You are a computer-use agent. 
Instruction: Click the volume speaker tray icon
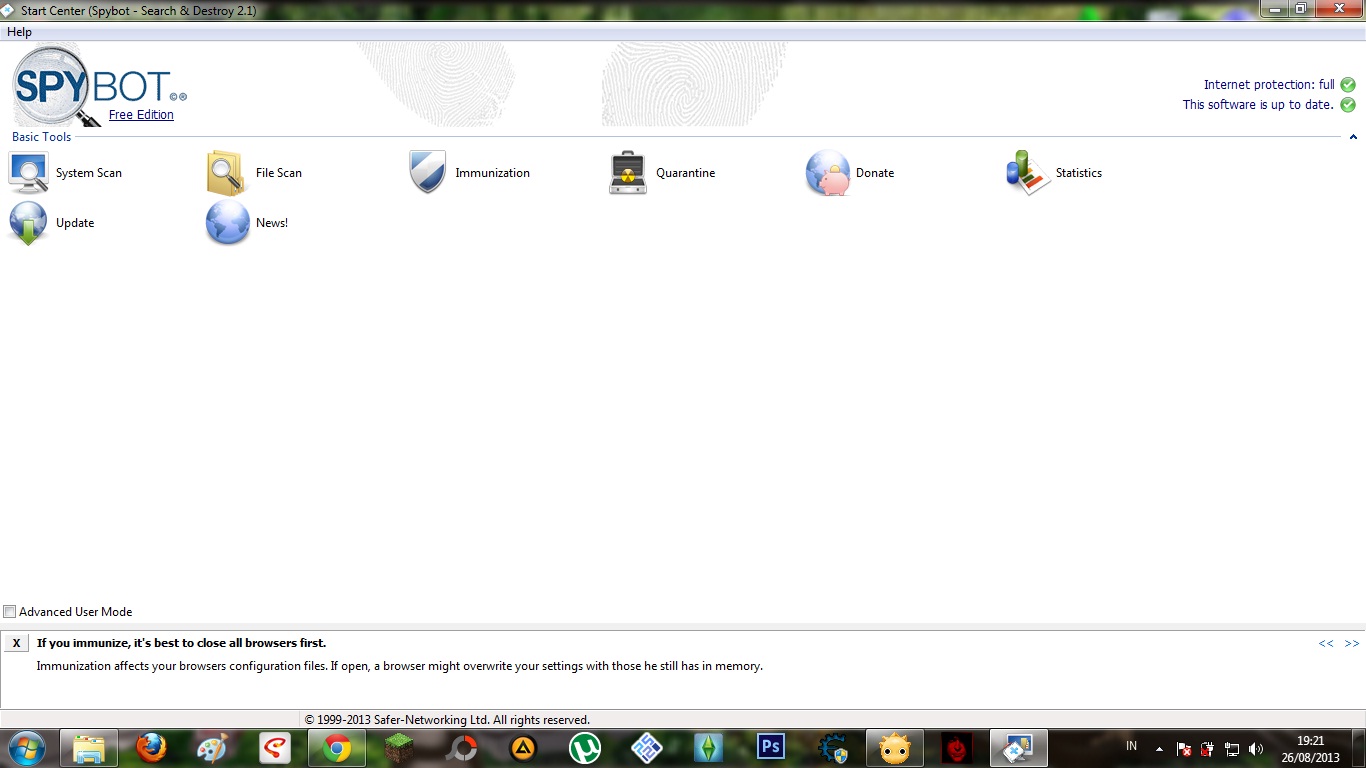point(1256,748)
